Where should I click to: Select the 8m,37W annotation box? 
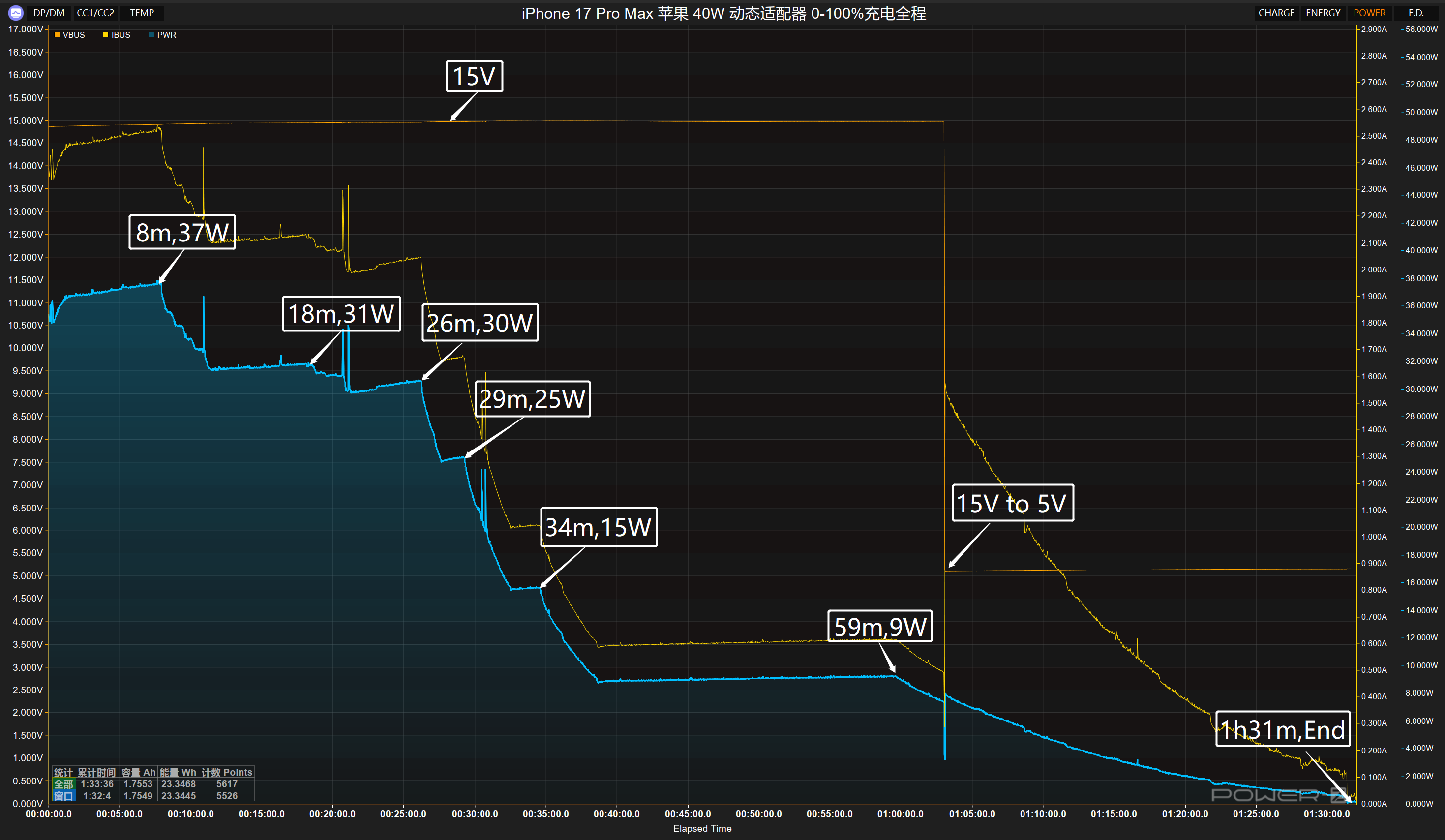coord(182,232)
